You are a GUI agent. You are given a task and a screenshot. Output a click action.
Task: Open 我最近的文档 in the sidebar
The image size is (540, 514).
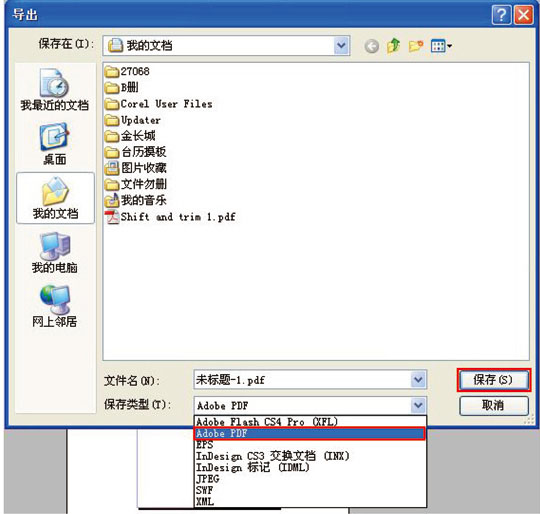click(55, 90)
